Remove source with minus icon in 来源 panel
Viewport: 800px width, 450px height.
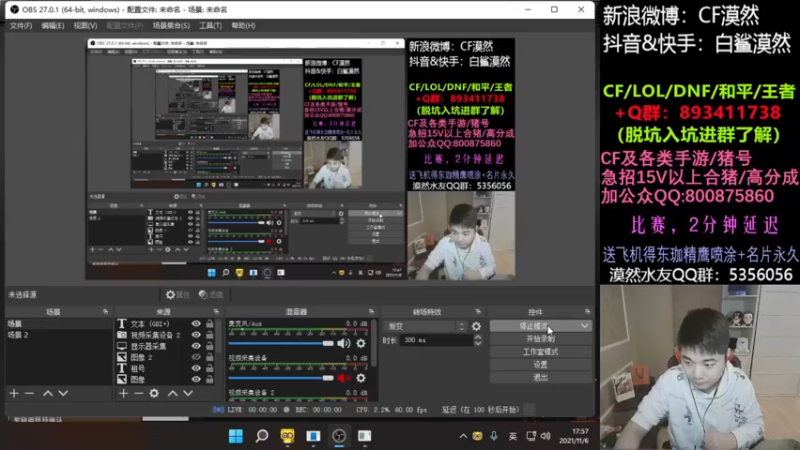pos(138,393)
